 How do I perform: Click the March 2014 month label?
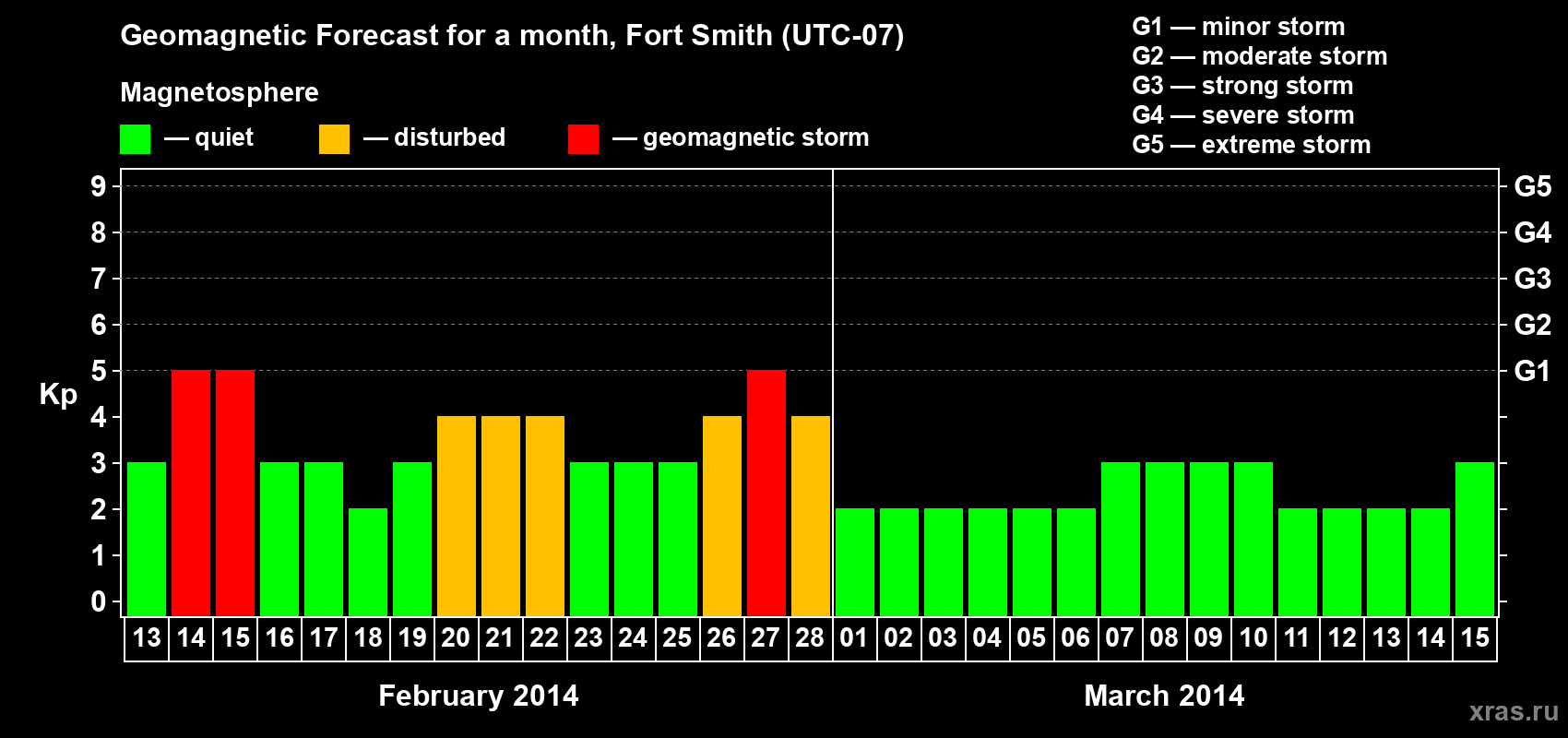[1164, 696]
